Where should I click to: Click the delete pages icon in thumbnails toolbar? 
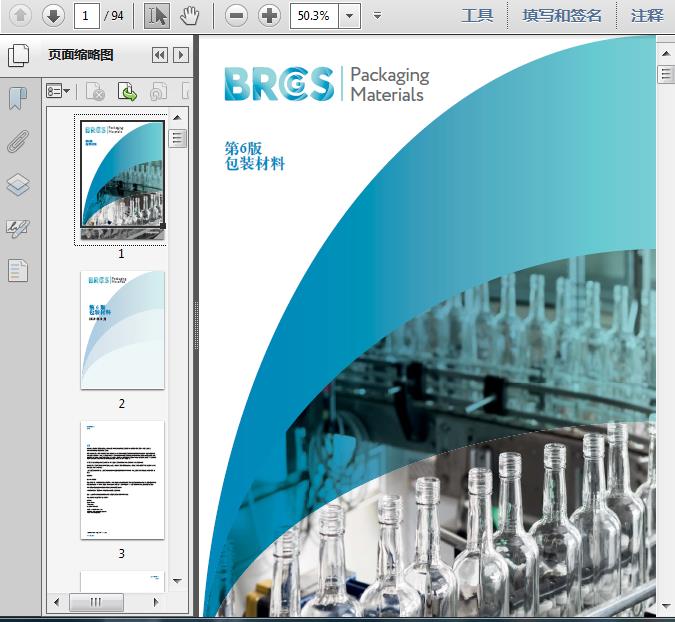point(96,91)
